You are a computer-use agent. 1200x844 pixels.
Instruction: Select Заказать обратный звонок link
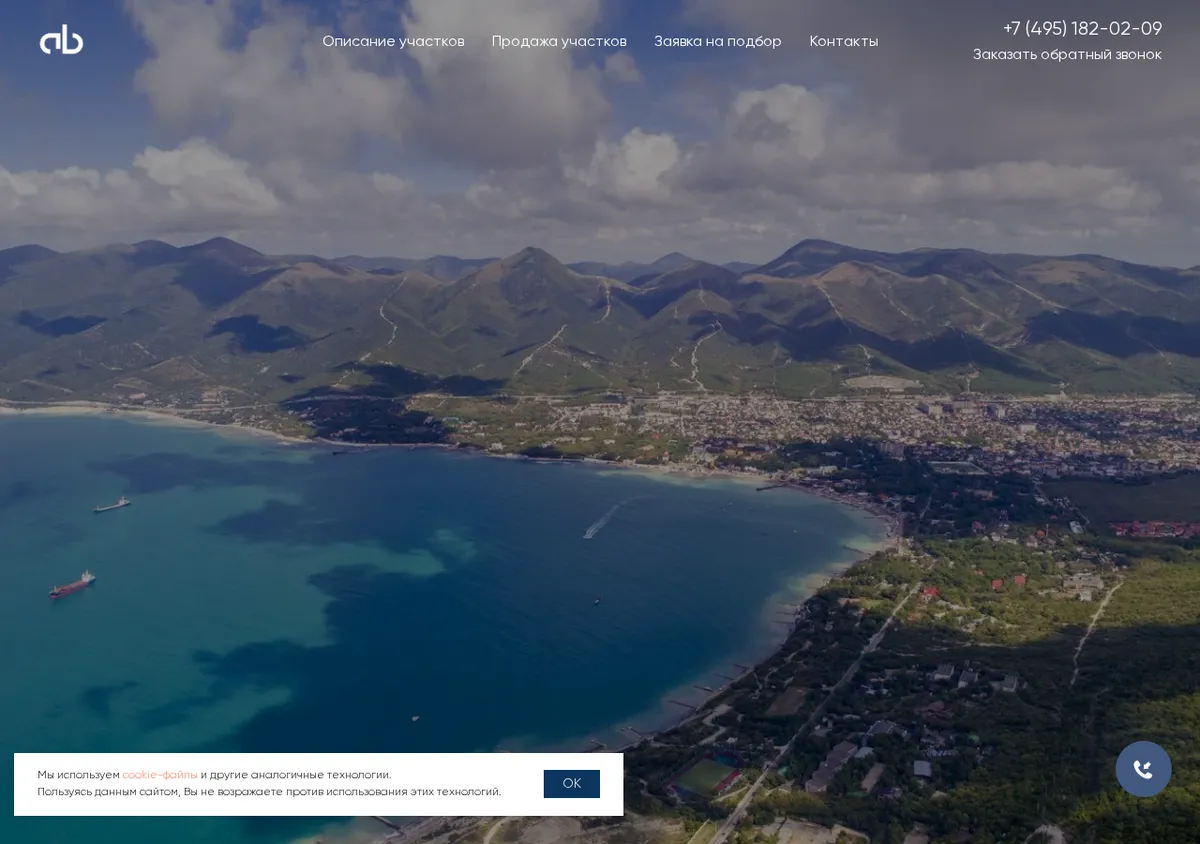pos(1067,54)
